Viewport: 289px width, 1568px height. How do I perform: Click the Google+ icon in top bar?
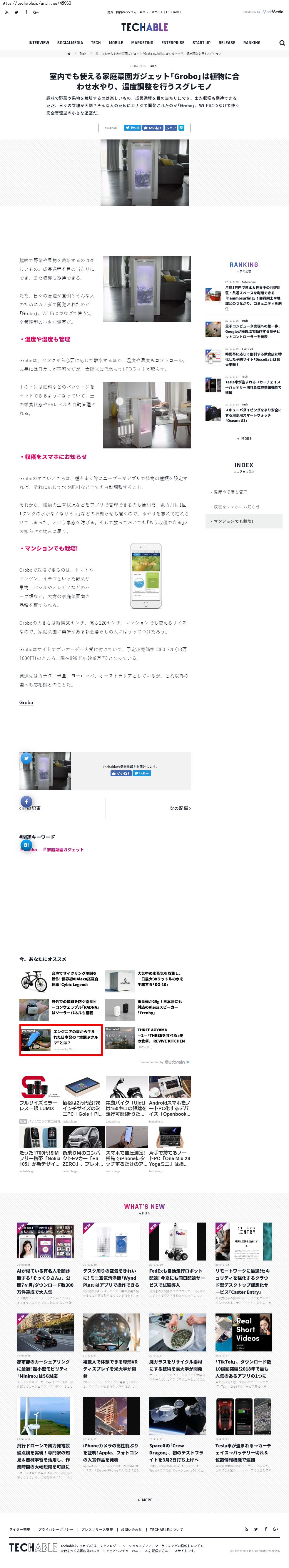tap(36, 12)
